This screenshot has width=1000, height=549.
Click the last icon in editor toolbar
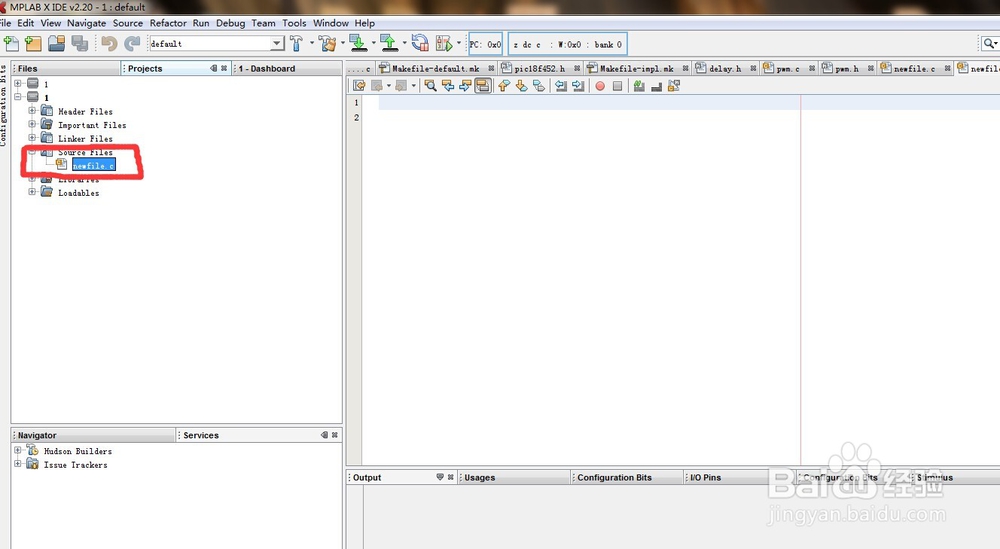pos(673,85)
